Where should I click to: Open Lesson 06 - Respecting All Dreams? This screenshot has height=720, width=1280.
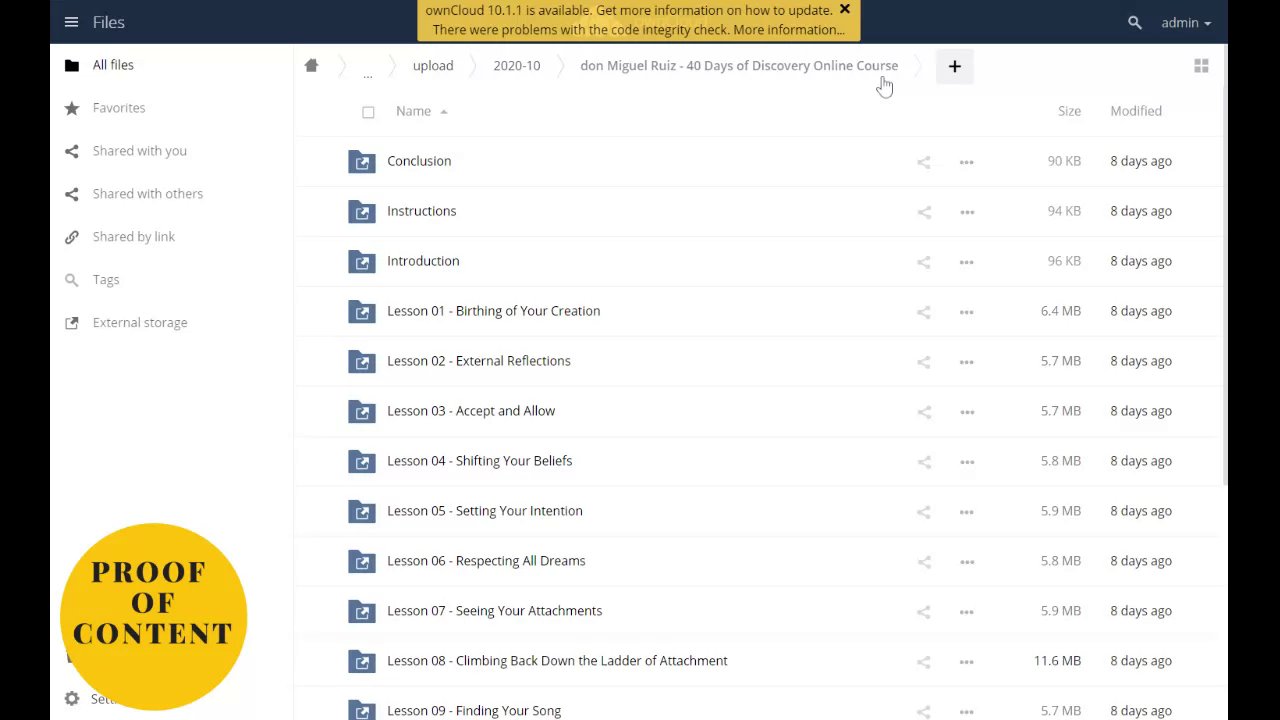coord(486,561)
